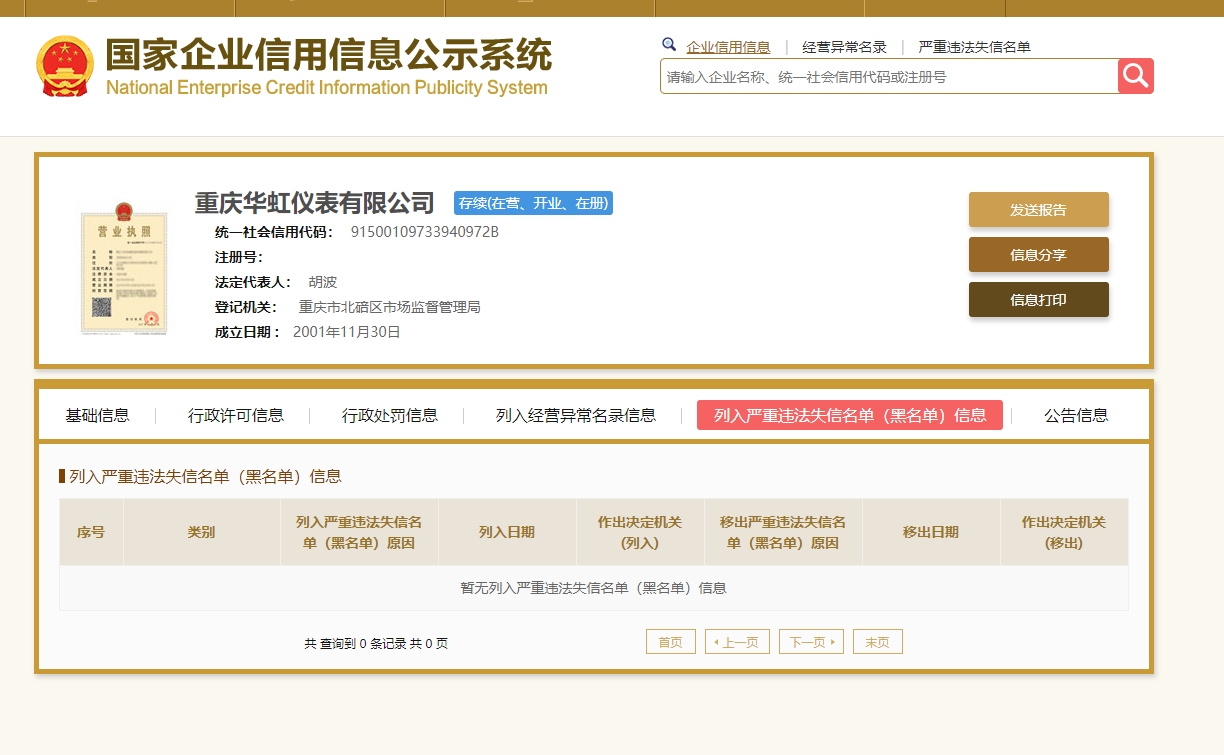1224x755 pixels.
Task: Click the 移出日期 column header
Action: pyautogui.click(x=931, y=532)
